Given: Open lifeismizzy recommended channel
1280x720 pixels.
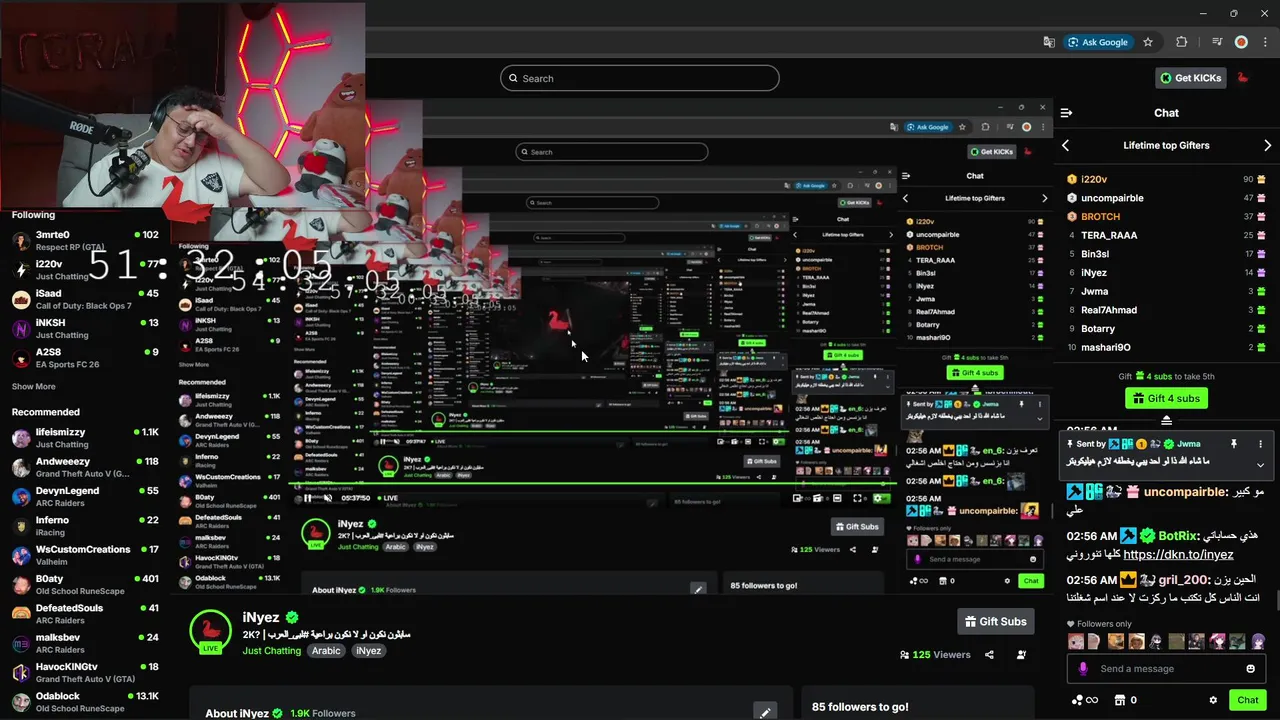Looking at the screenshot, I should (86, 438).
